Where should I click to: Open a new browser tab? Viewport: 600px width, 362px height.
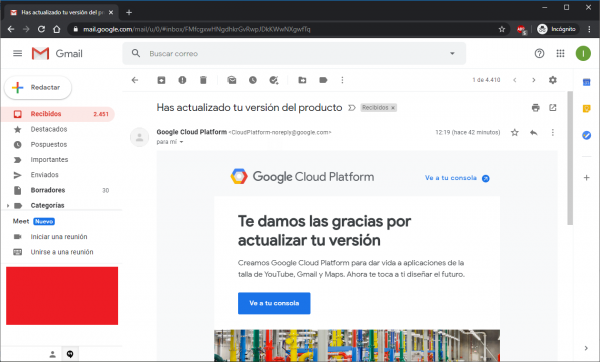point(129,12)
